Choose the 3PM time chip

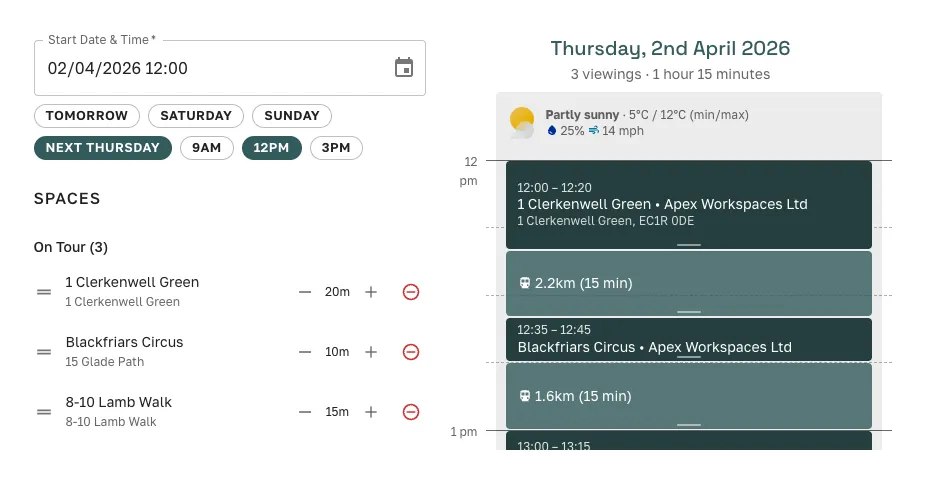336,148
